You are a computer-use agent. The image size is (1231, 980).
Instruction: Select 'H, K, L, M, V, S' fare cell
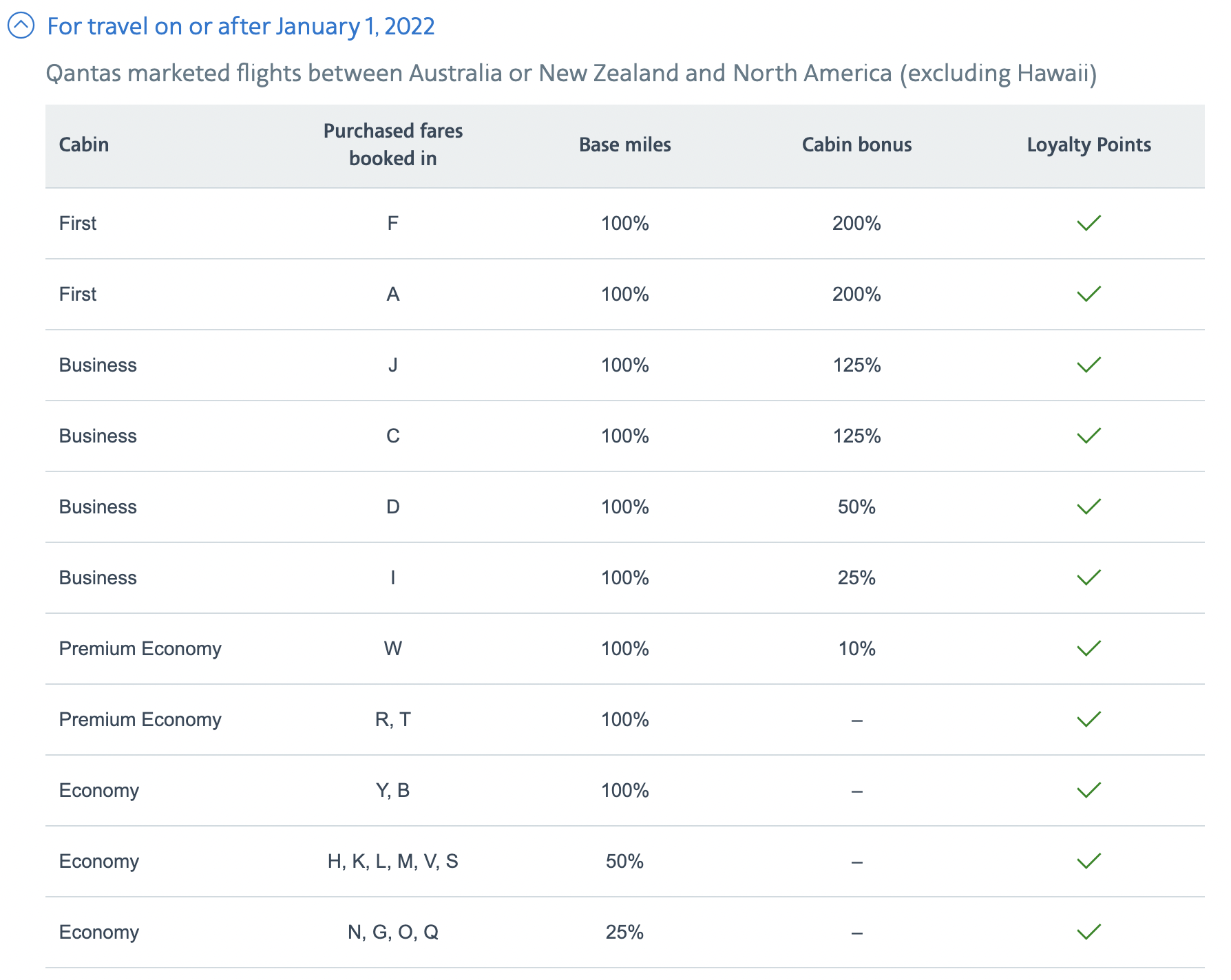392,861
